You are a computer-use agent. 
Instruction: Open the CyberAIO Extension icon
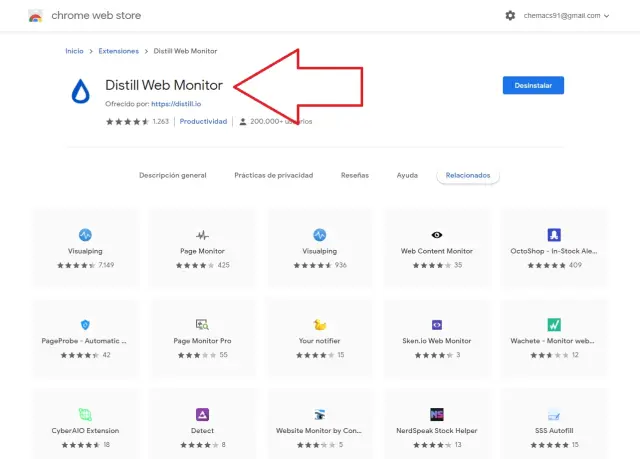click(85, 414)
